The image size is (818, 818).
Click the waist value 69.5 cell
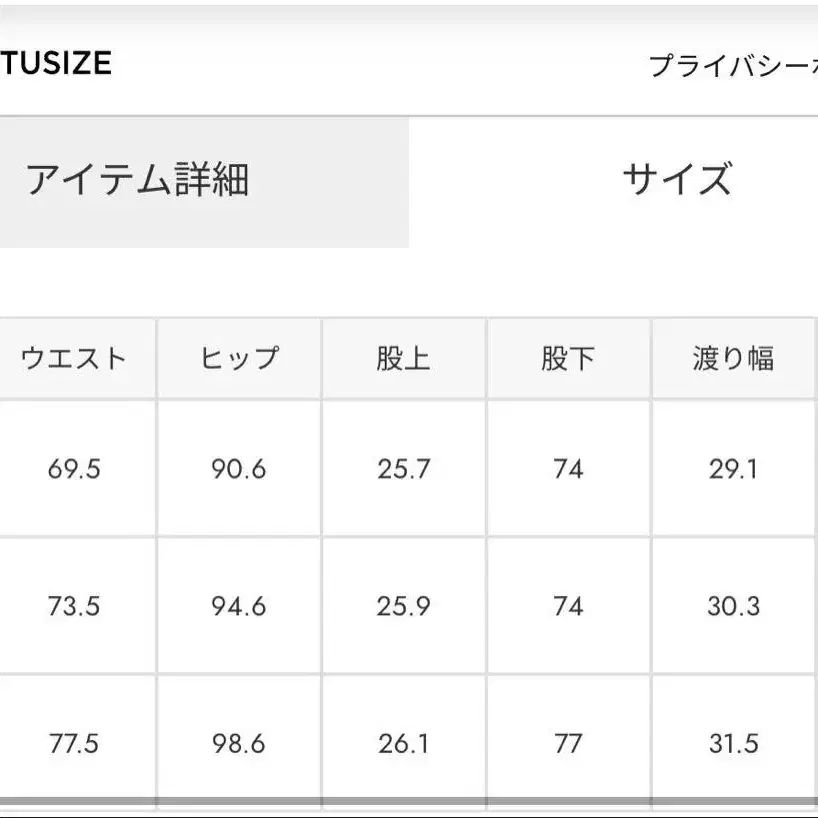tap(74, 469)
